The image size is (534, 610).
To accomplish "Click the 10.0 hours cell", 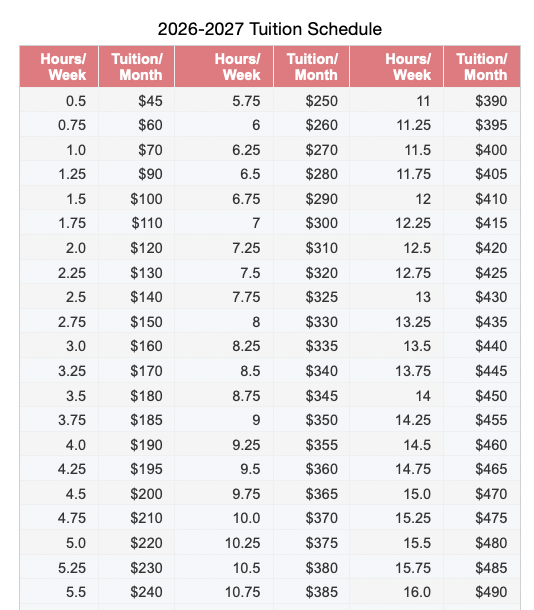I will click(224, 518).
